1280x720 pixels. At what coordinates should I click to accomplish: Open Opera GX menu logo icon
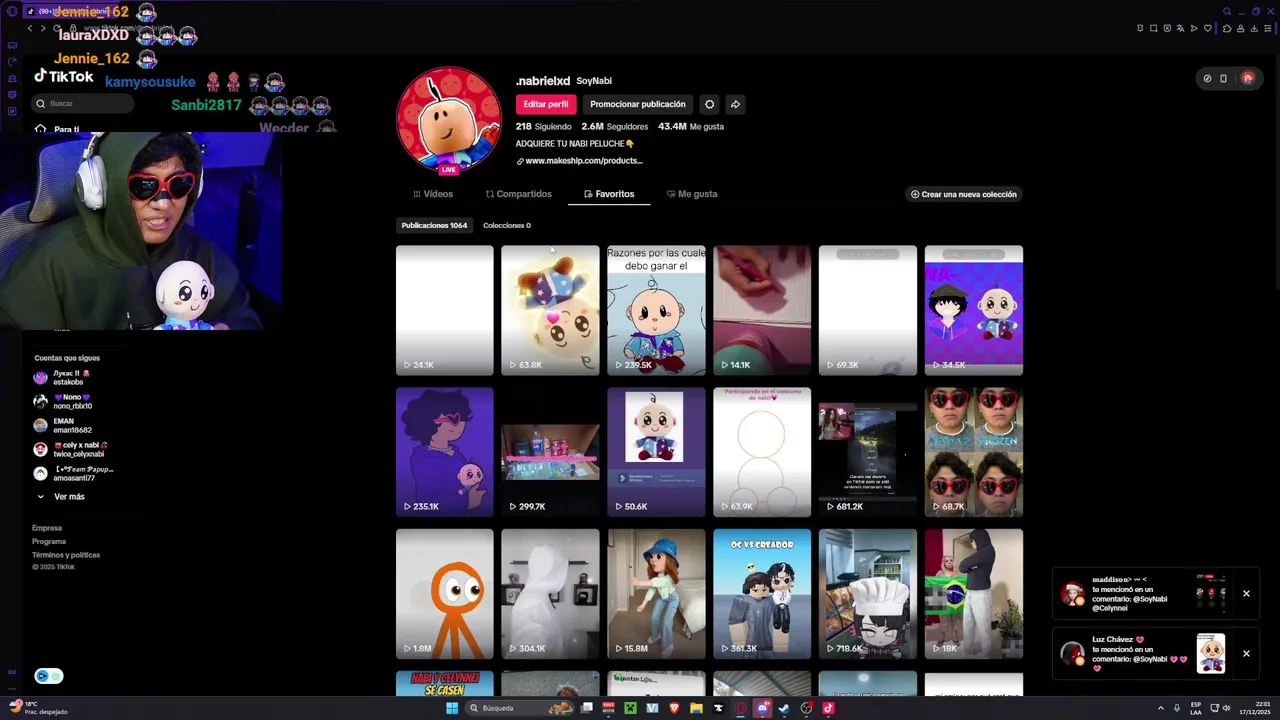(x=12, y=11)
